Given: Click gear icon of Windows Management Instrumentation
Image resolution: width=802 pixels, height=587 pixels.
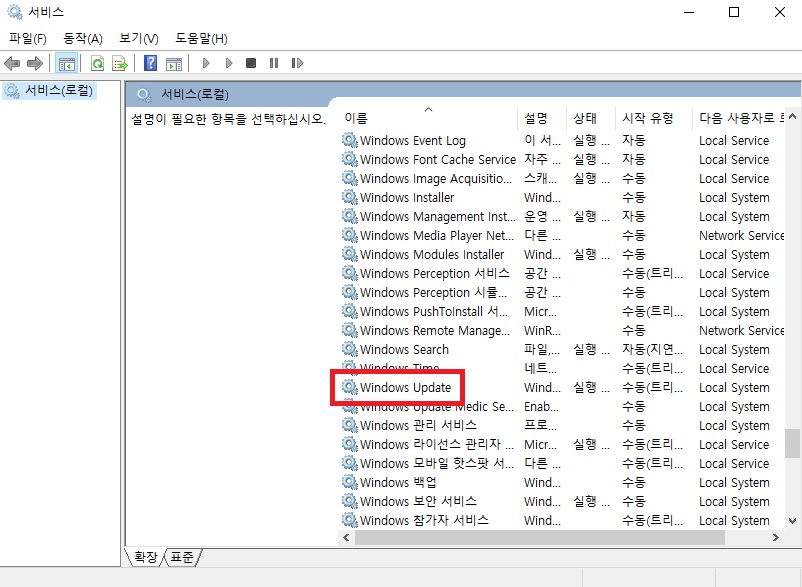Looking at the screenshot, I should [350, 216].
